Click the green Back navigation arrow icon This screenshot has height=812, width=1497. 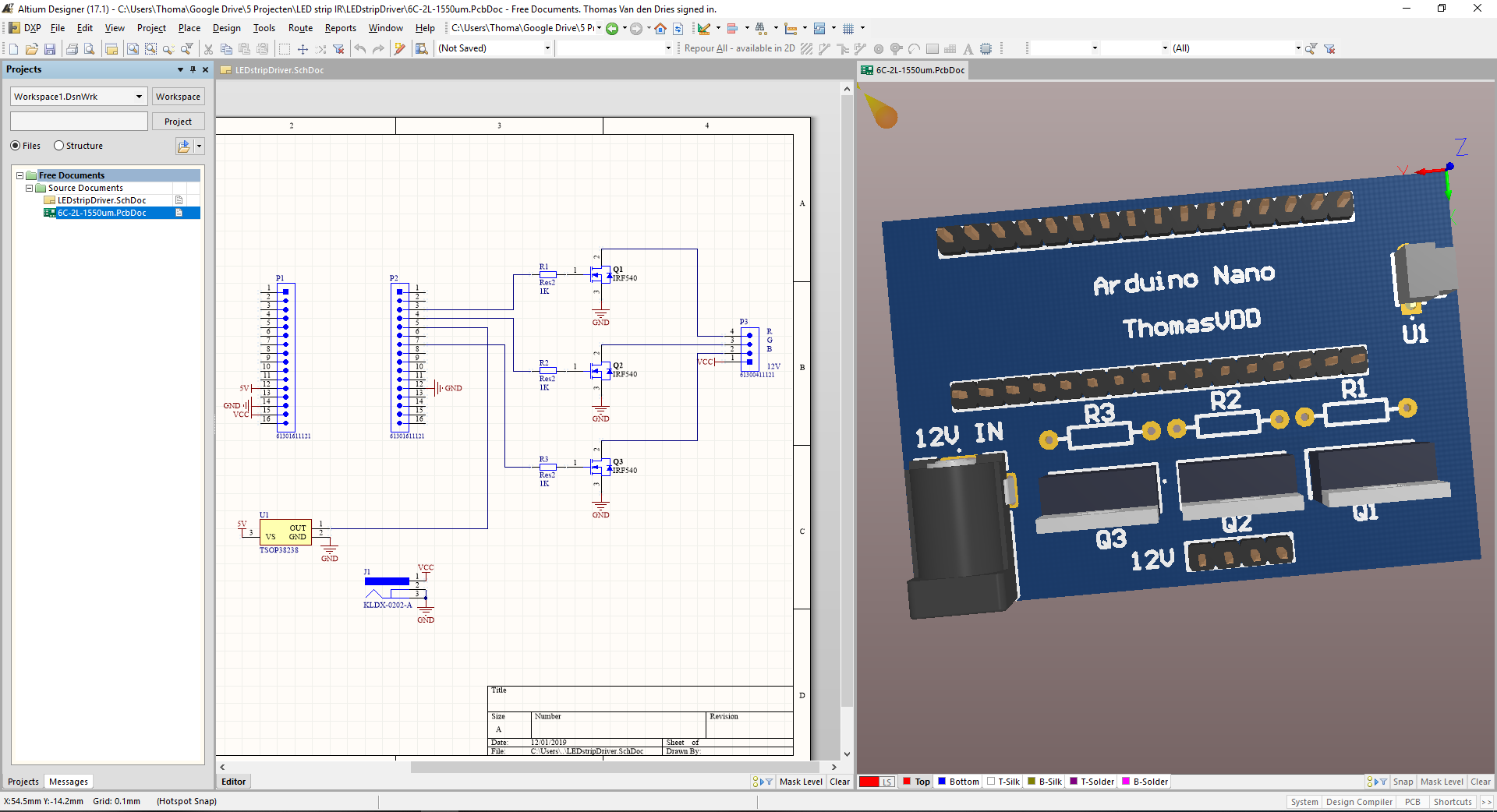coord(613,28)
